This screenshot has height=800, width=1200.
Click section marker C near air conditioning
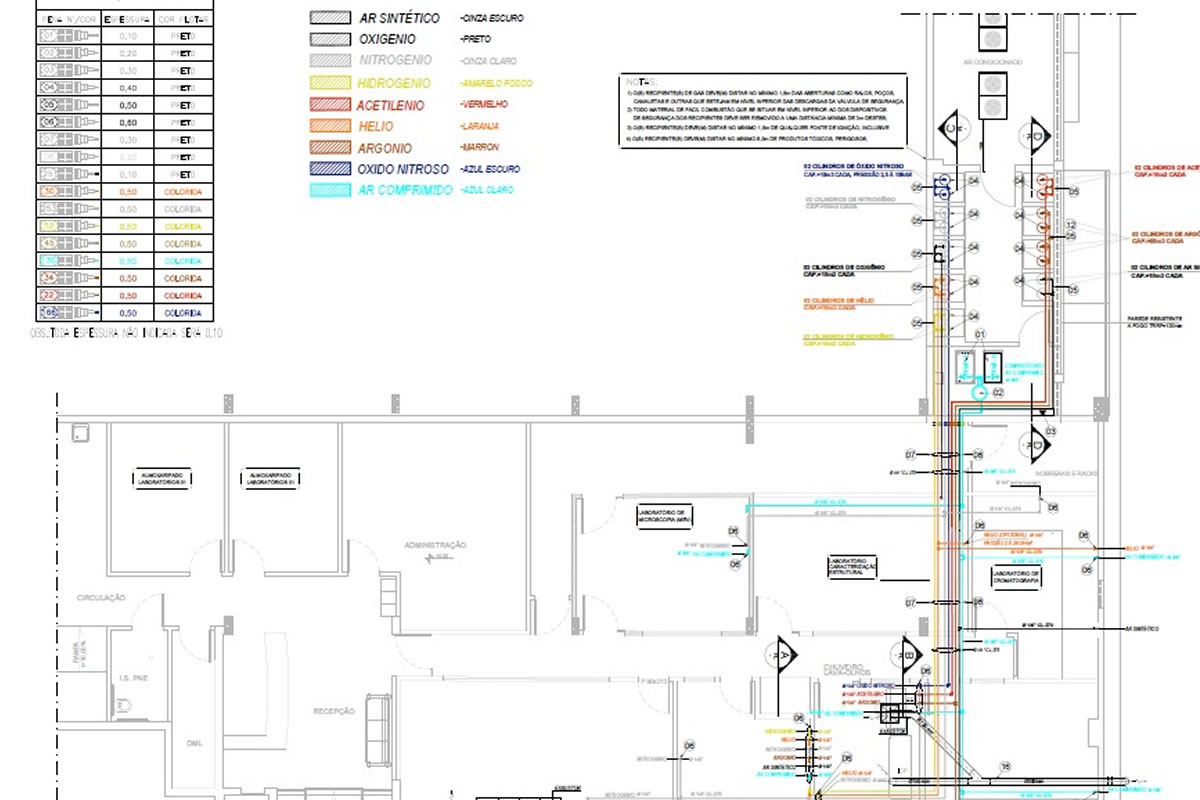click(x=953, y=131)
